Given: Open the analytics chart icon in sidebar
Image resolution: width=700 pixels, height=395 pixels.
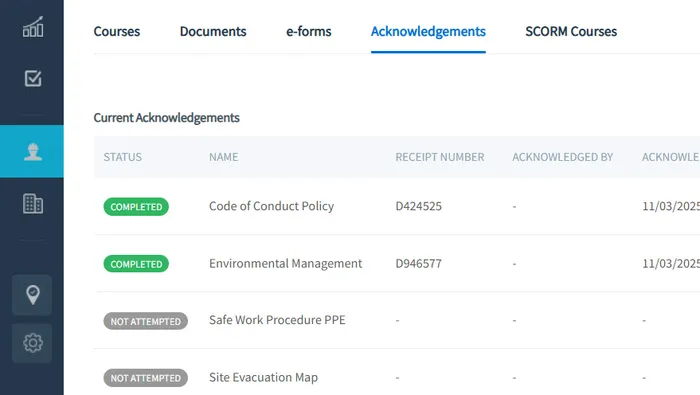Looking at the screenshot, I should coord(33,27).
